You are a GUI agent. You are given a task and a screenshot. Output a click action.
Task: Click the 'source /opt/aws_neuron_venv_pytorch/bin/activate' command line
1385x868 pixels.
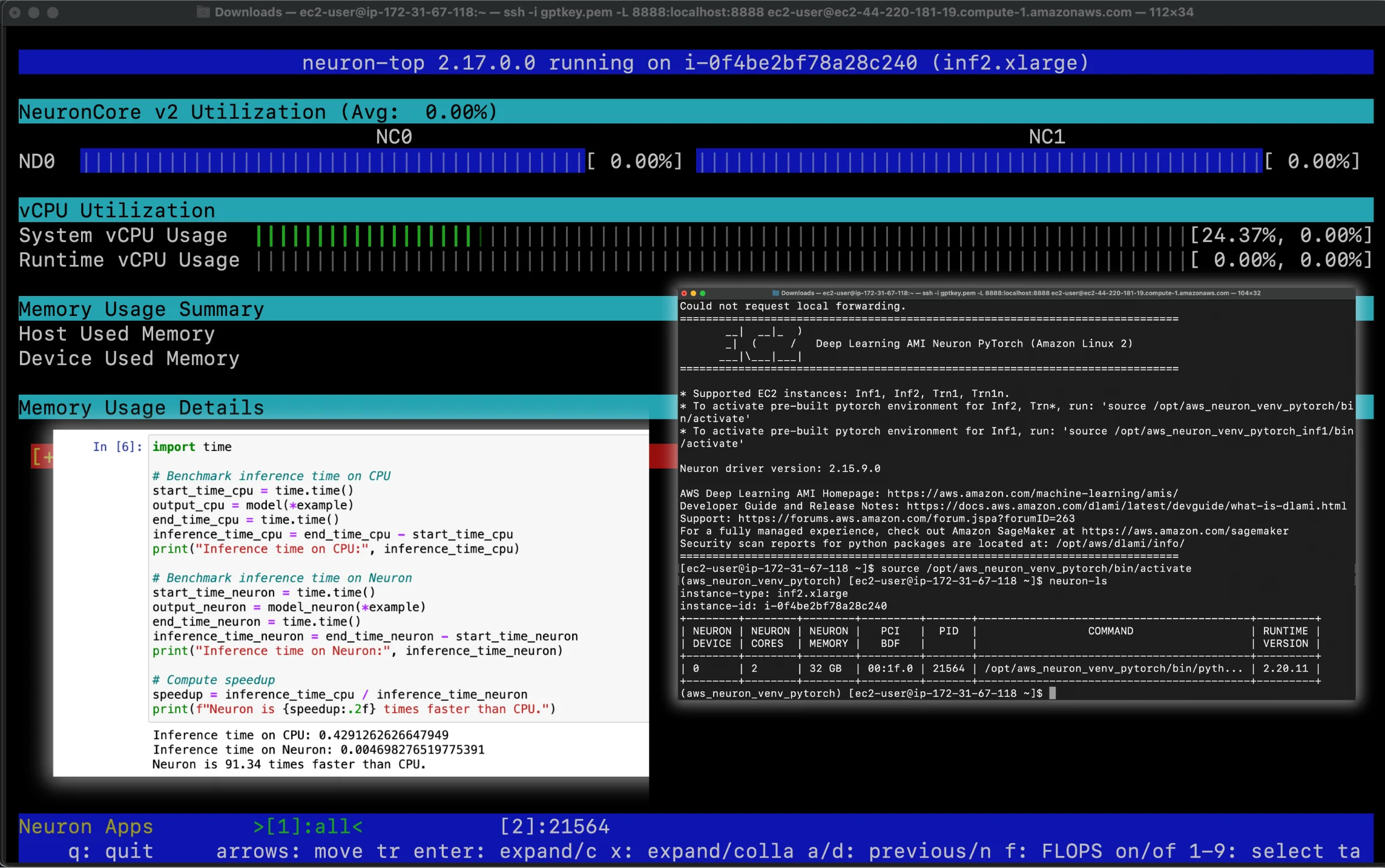coord(1036,568)
